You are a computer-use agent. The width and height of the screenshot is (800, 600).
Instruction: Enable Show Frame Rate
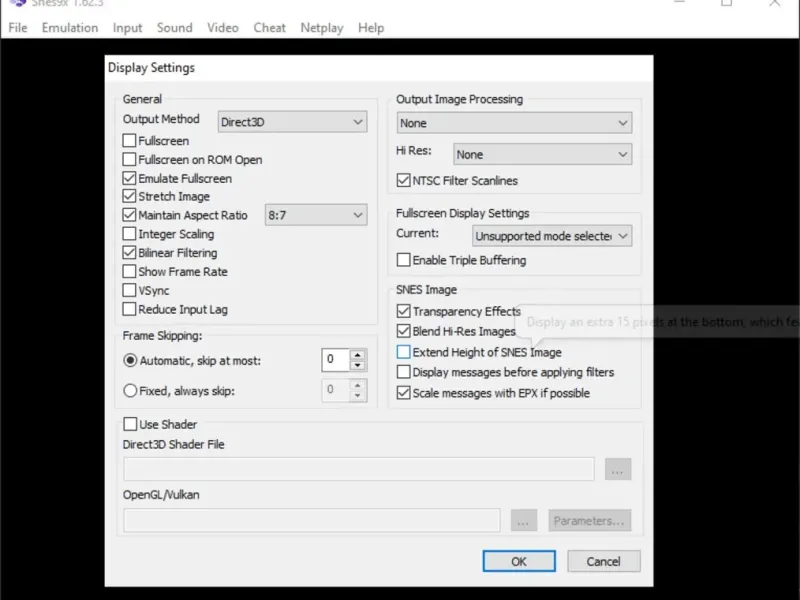(130, 271)
